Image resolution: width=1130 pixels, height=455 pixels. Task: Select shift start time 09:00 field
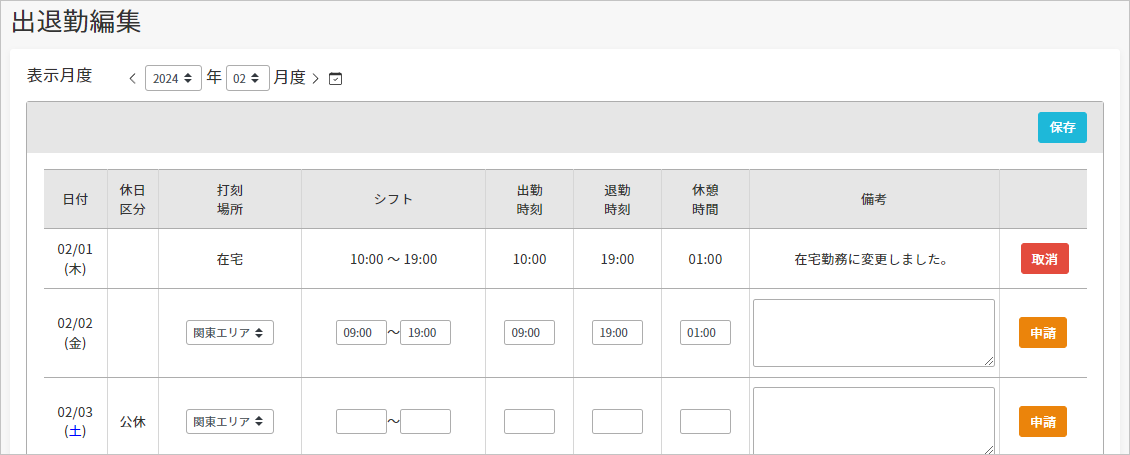coord(361,332)
